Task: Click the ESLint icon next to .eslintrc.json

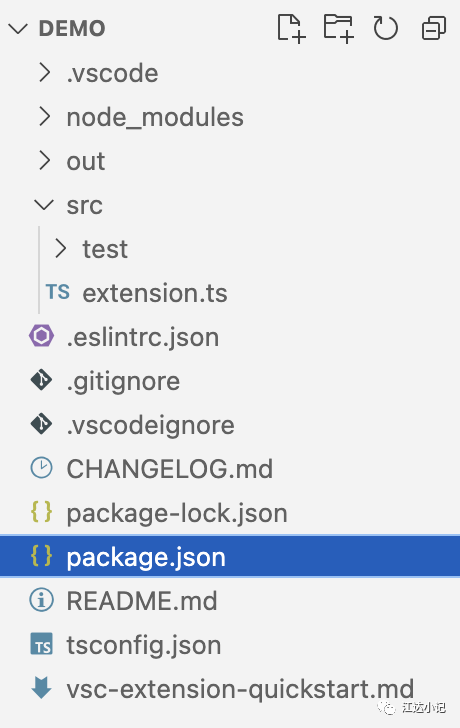Action: 41,336
